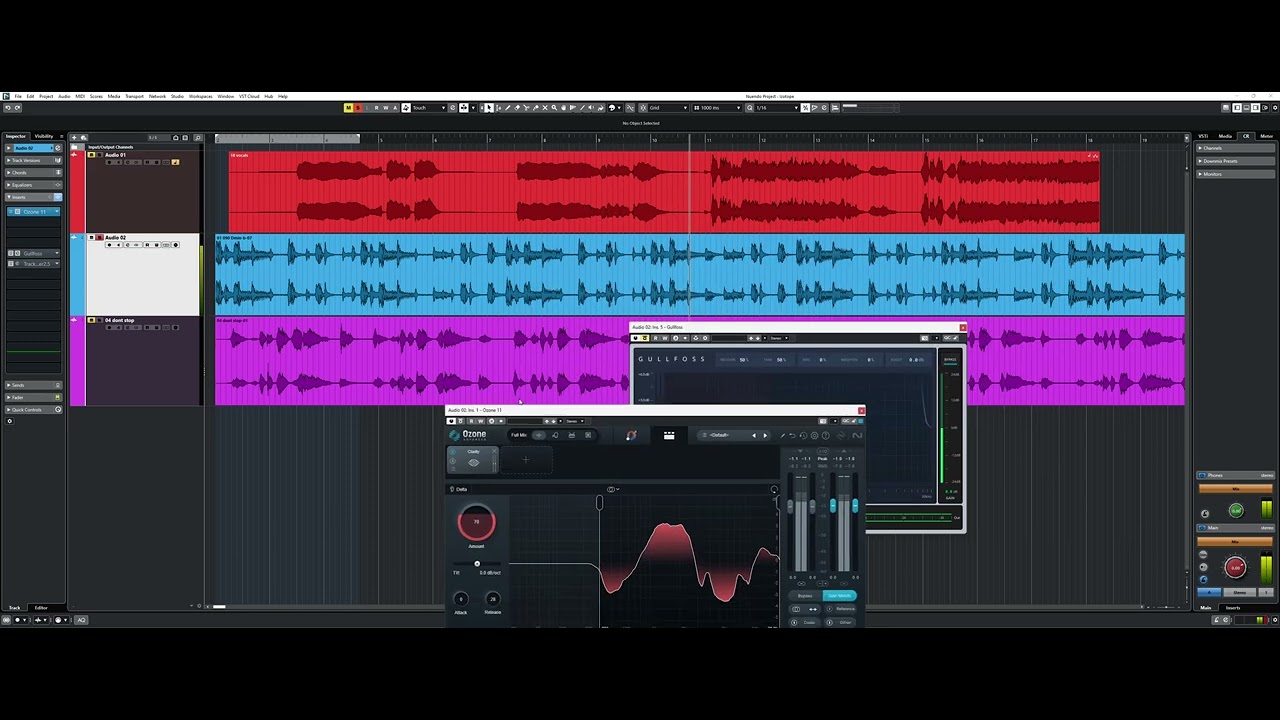
Task: Click the red 18 vocals audio clip
Action: 664,192
